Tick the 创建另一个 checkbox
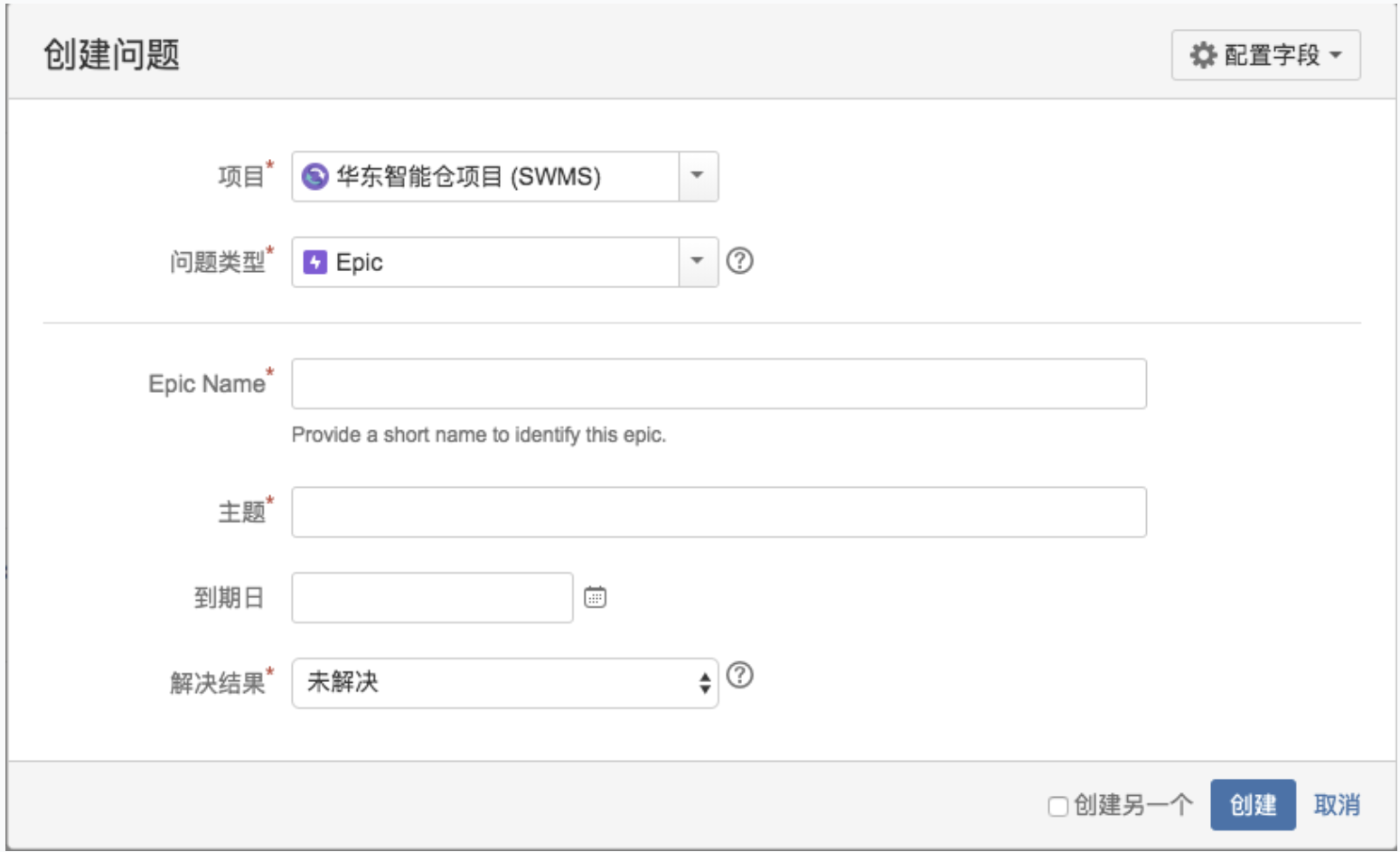Screen dimensions: 1400x852 click(x=1058, y=806)
